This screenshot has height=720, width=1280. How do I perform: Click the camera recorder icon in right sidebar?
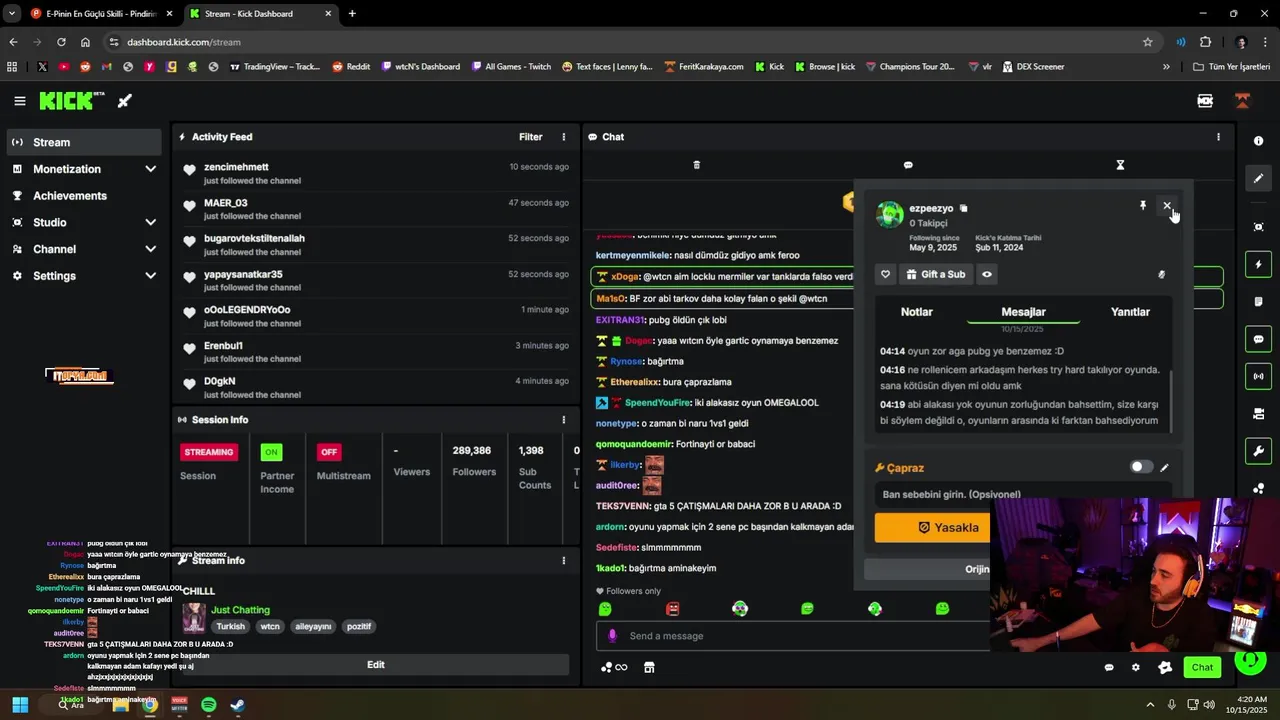[x=1259, y=413]
